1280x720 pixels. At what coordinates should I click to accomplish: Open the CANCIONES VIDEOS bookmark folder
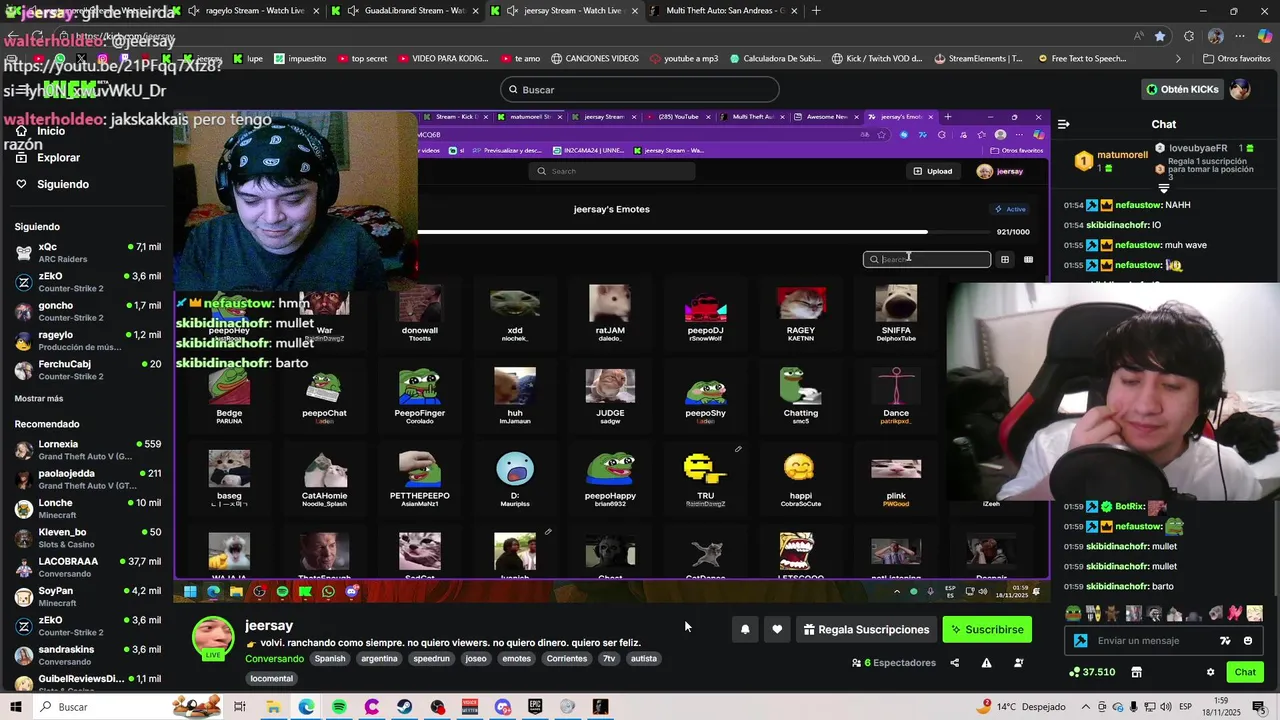coord(595,59)
